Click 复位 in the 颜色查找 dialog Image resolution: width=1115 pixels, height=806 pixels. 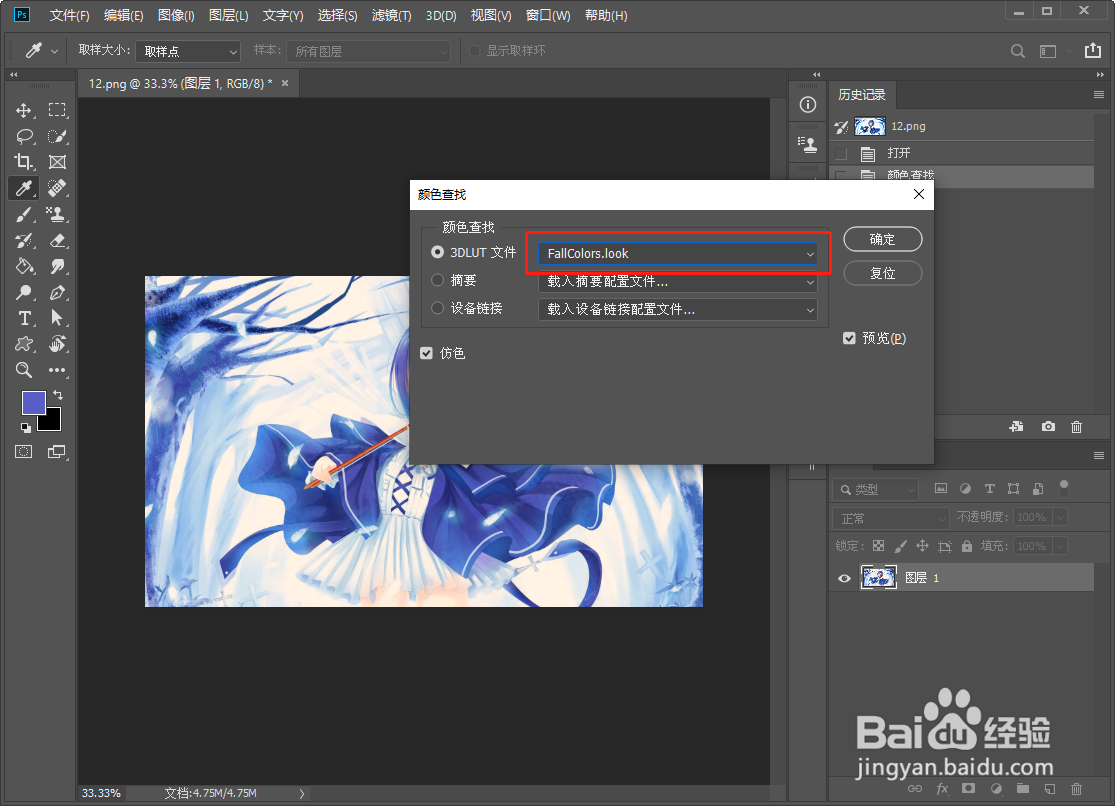[x=882, y=273]
